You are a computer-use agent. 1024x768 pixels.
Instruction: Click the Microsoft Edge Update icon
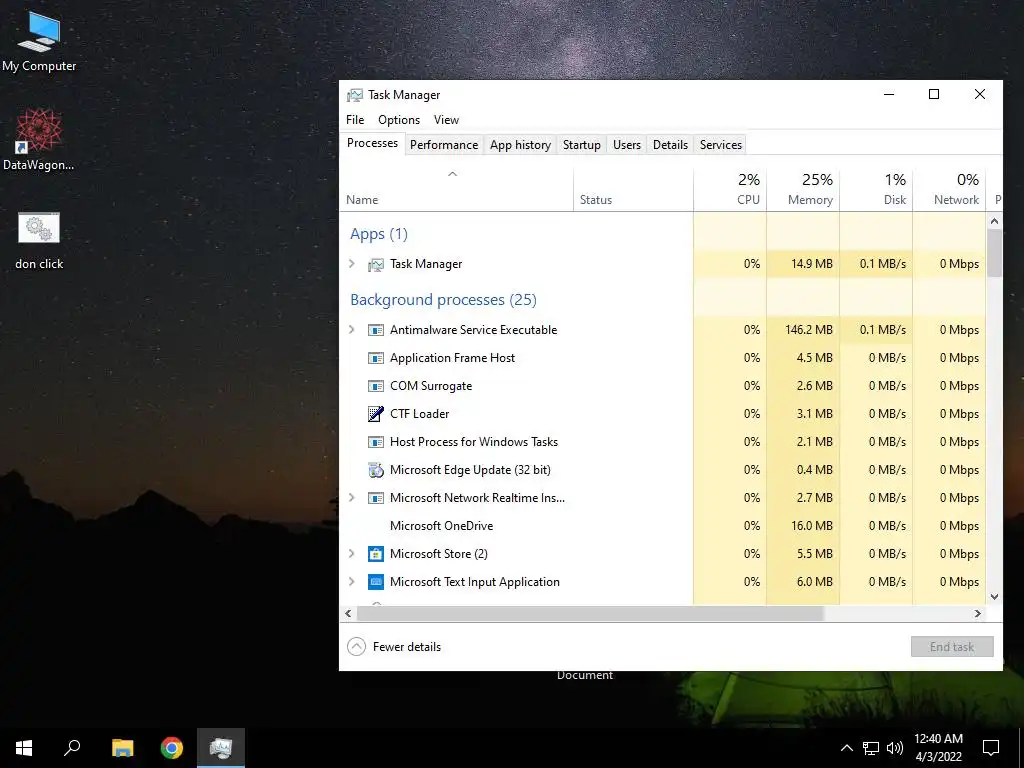(376, 470)
